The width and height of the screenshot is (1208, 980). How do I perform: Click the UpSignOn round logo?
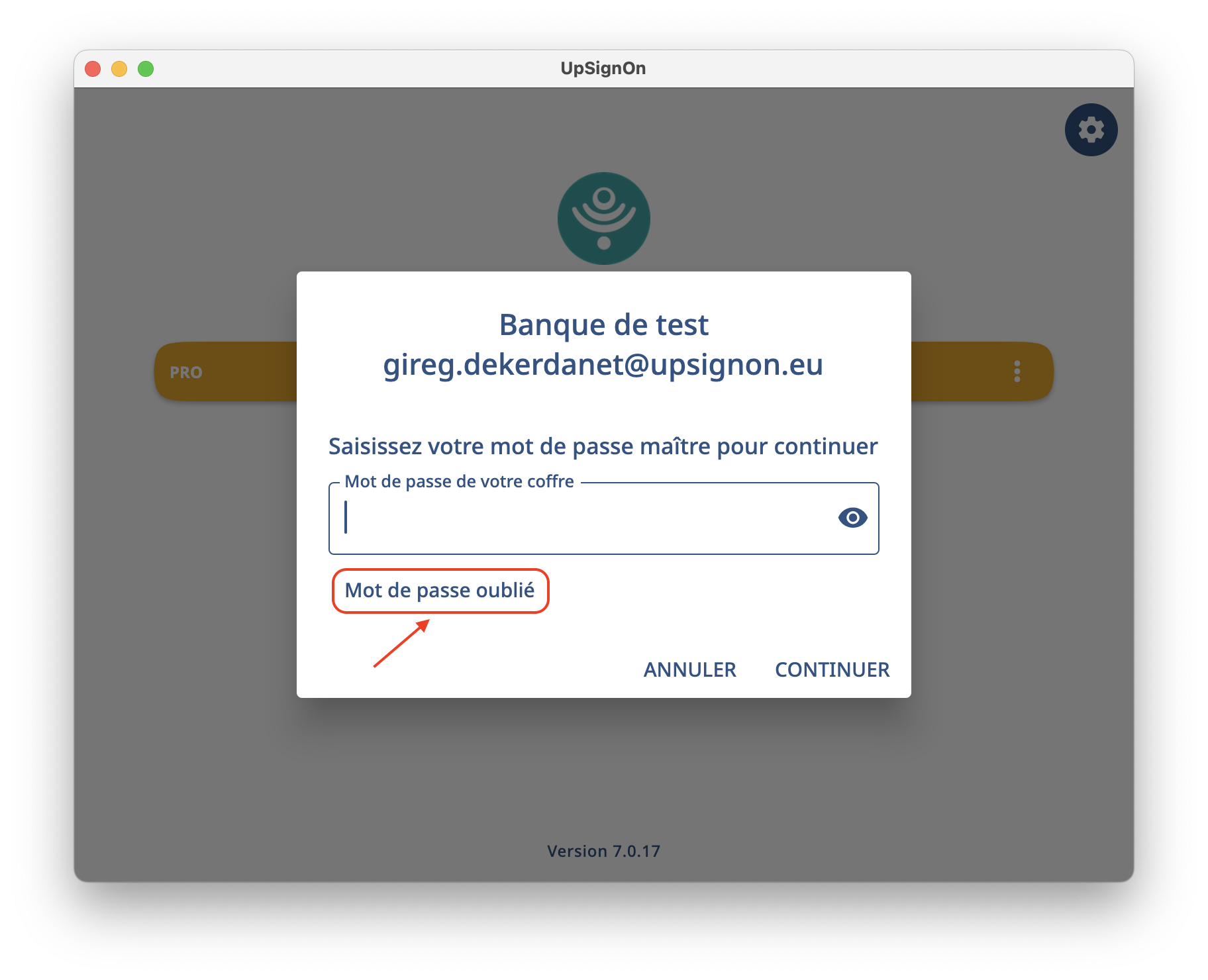click(603, 219)
